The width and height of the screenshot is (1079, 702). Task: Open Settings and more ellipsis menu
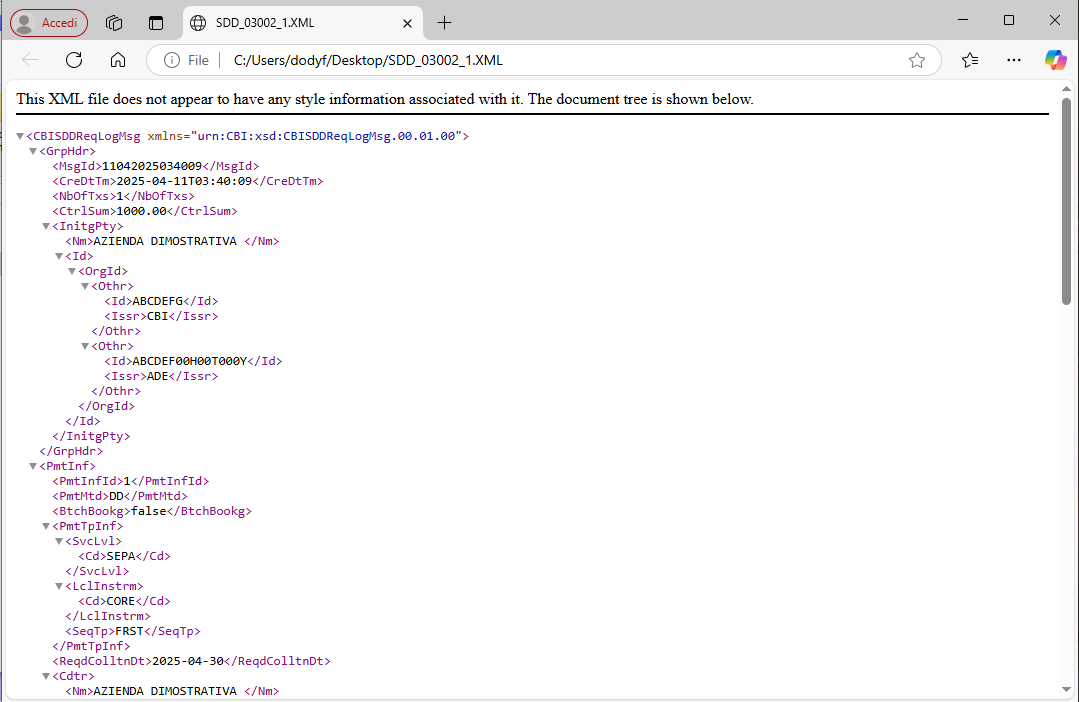(x=1013, y=60)
